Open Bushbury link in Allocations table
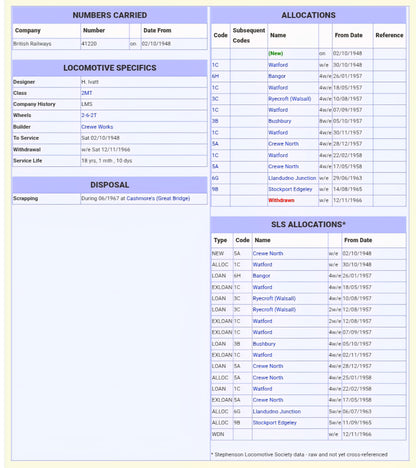This screenshot has height=468, width=416. 279,121
